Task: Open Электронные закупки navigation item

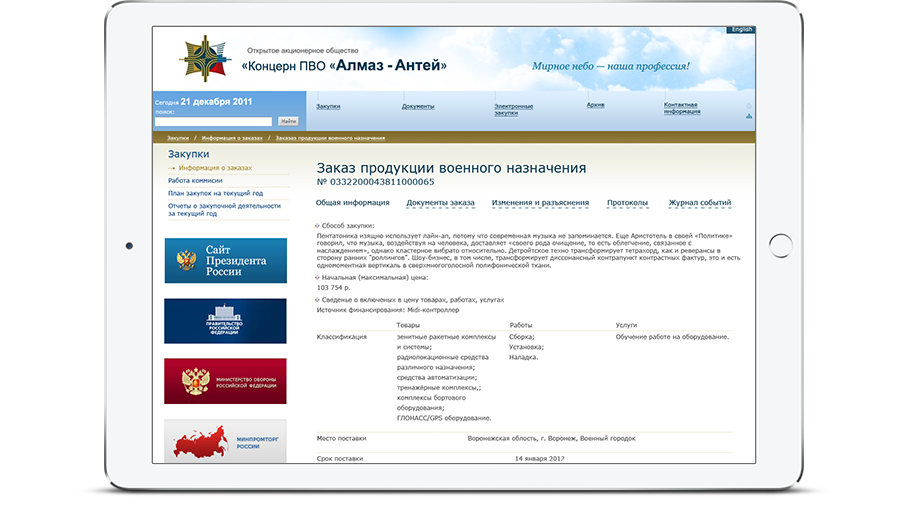Action: click(513, 109)
